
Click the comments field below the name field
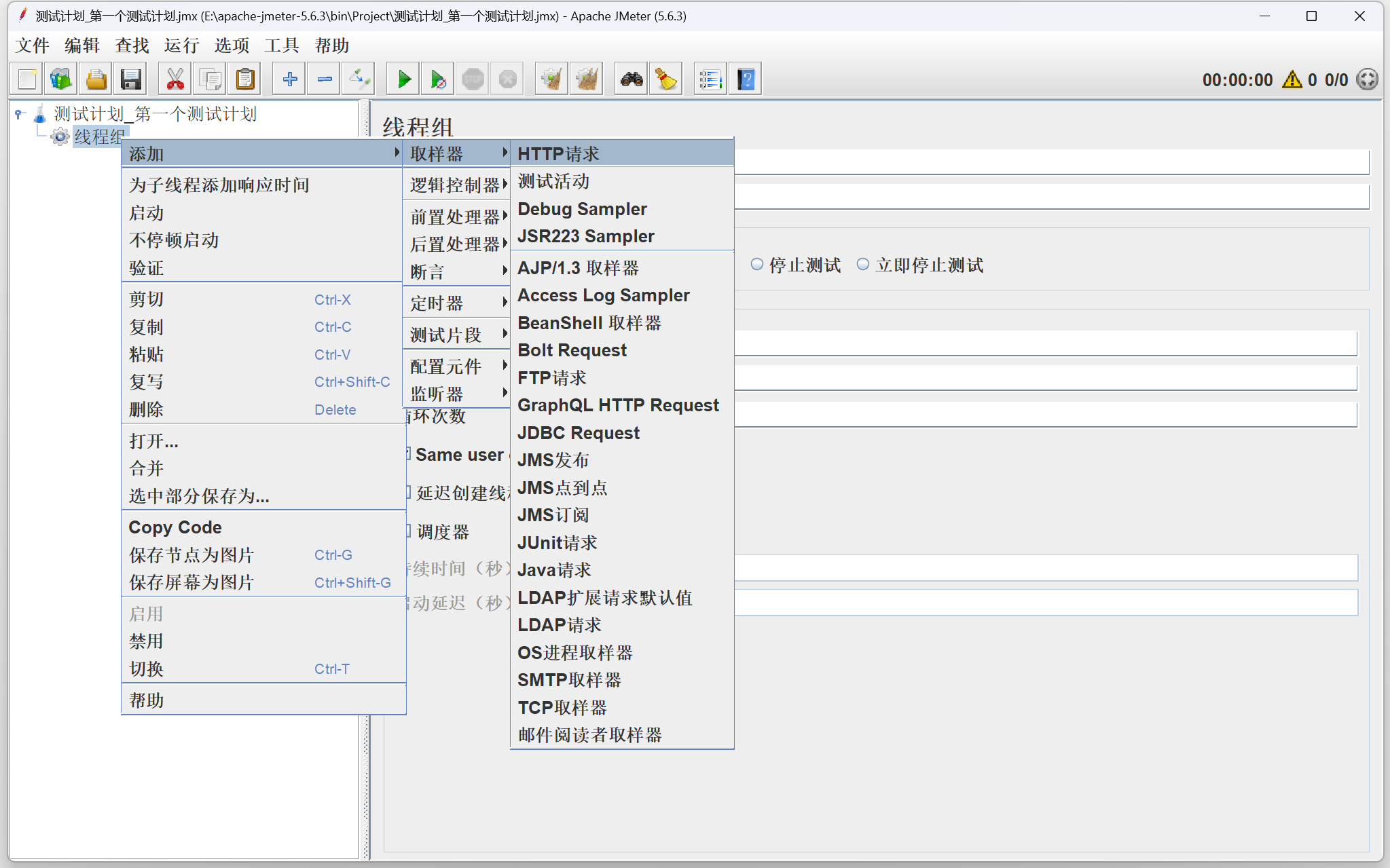pos(1051,197)
